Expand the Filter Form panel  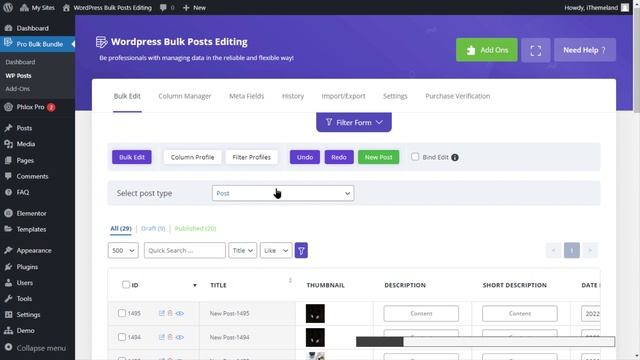354,122
